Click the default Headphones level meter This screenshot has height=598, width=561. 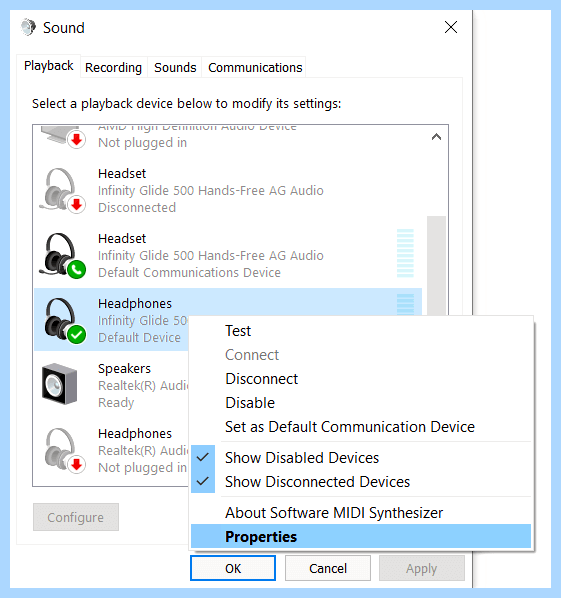(405, 304)
